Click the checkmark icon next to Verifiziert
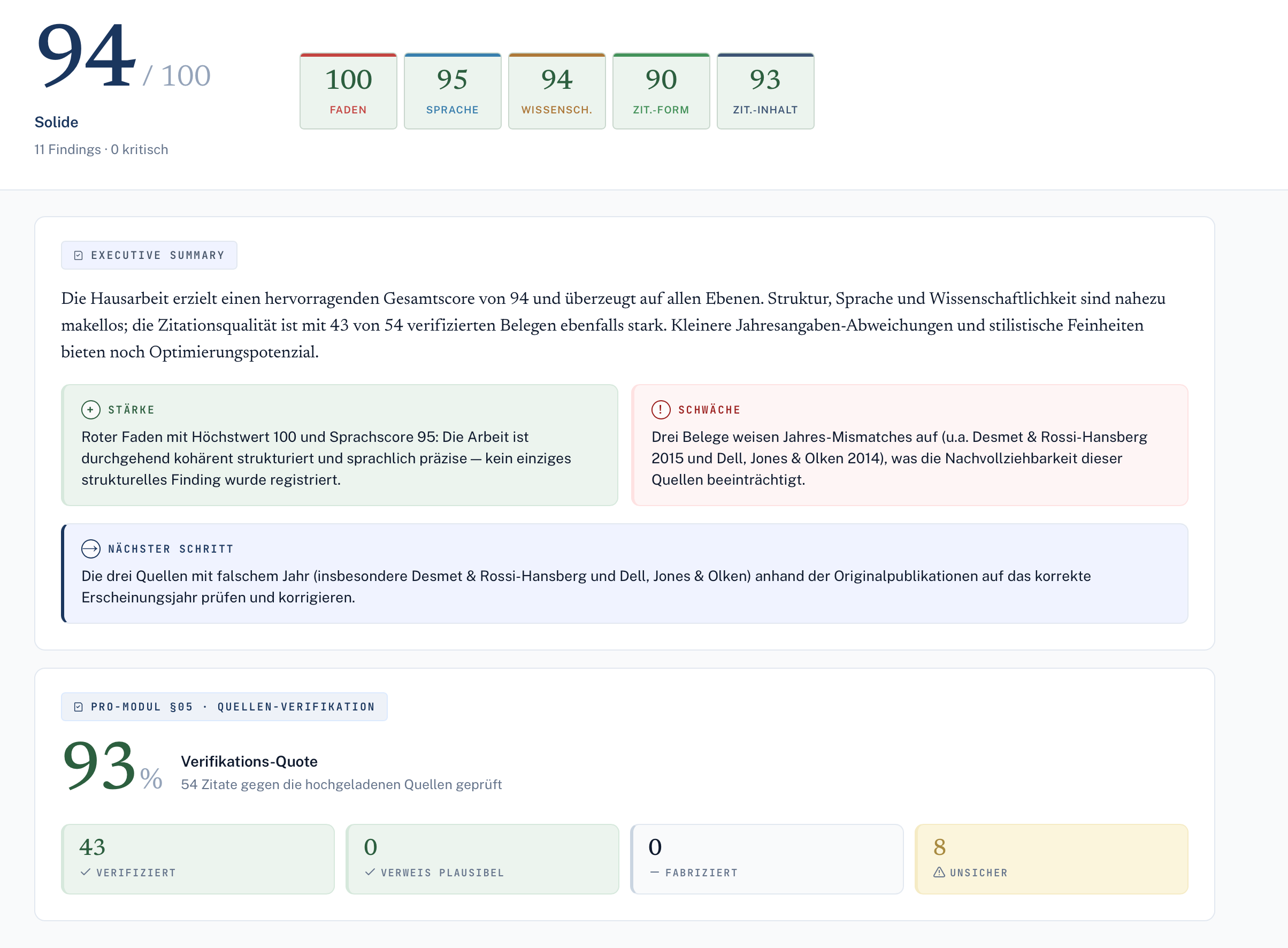 pyautogui.click(x=86, y=872)
